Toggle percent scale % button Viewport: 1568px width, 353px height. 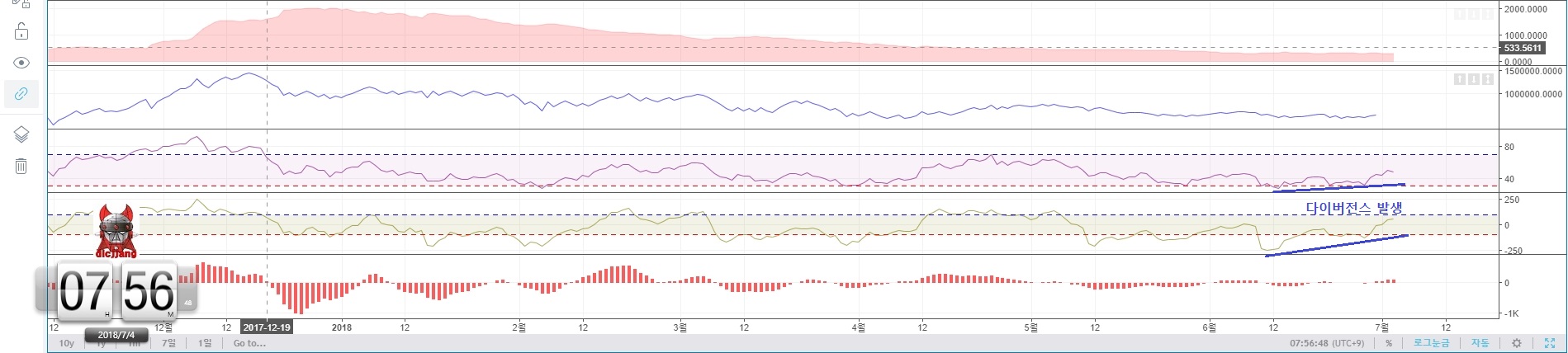coord(1389,343)
